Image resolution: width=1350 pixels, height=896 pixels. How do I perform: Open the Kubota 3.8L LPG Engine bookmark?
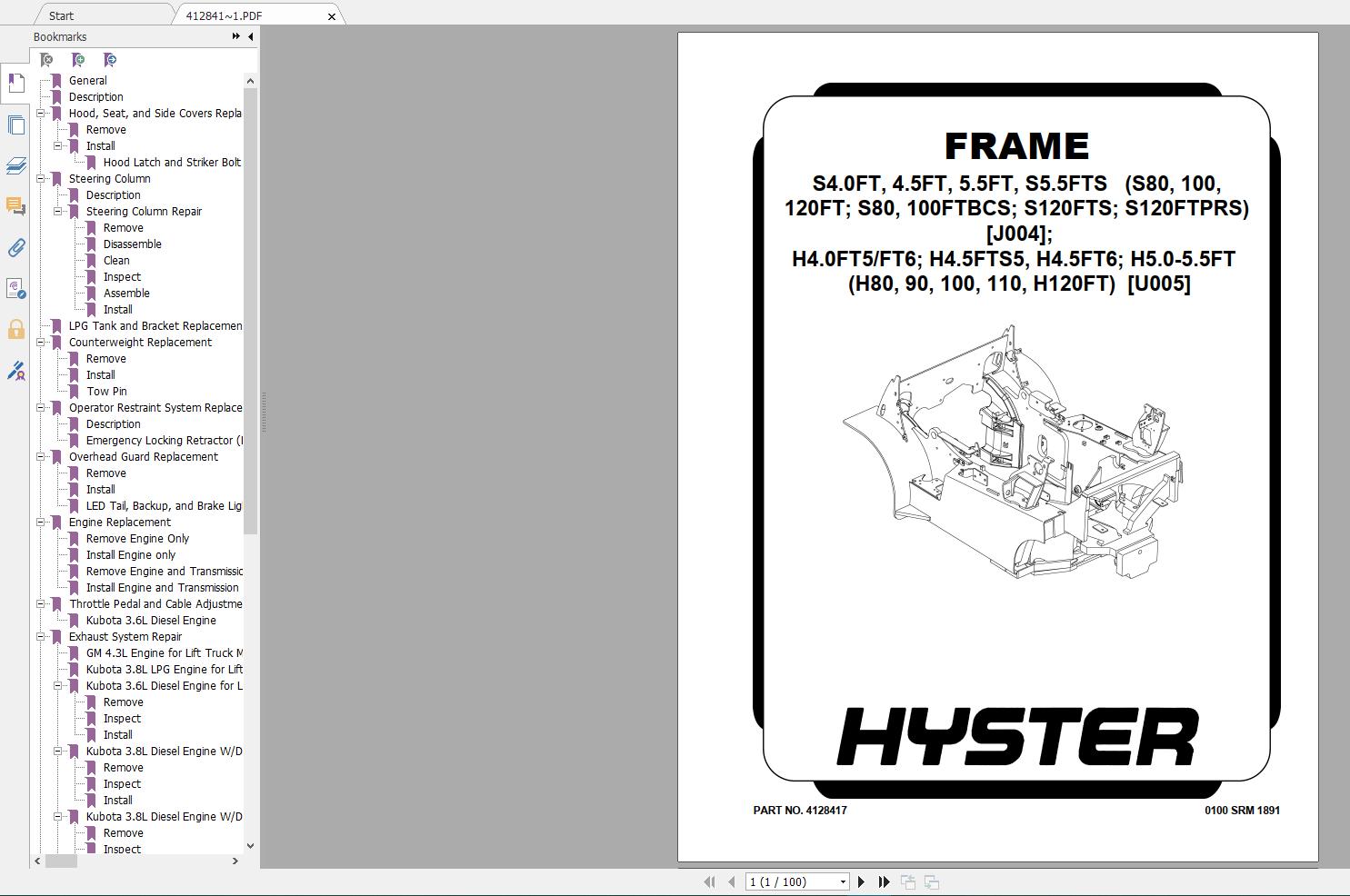pyautogui.click(x=164, y=670)
